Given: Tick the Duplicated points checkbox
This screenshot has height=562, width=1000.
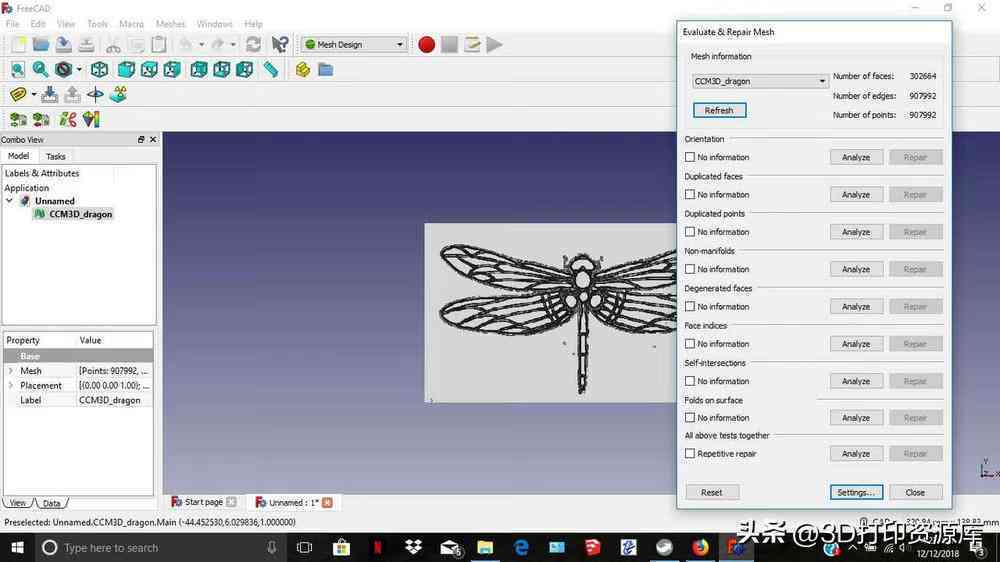Looking at the screenshot, I should click(x=689, y=232).
